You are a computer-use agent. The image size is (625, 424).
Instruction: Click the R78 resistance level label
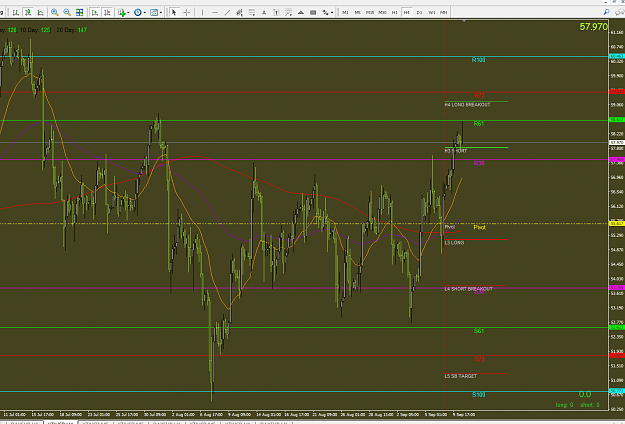(x=479, y=95)
